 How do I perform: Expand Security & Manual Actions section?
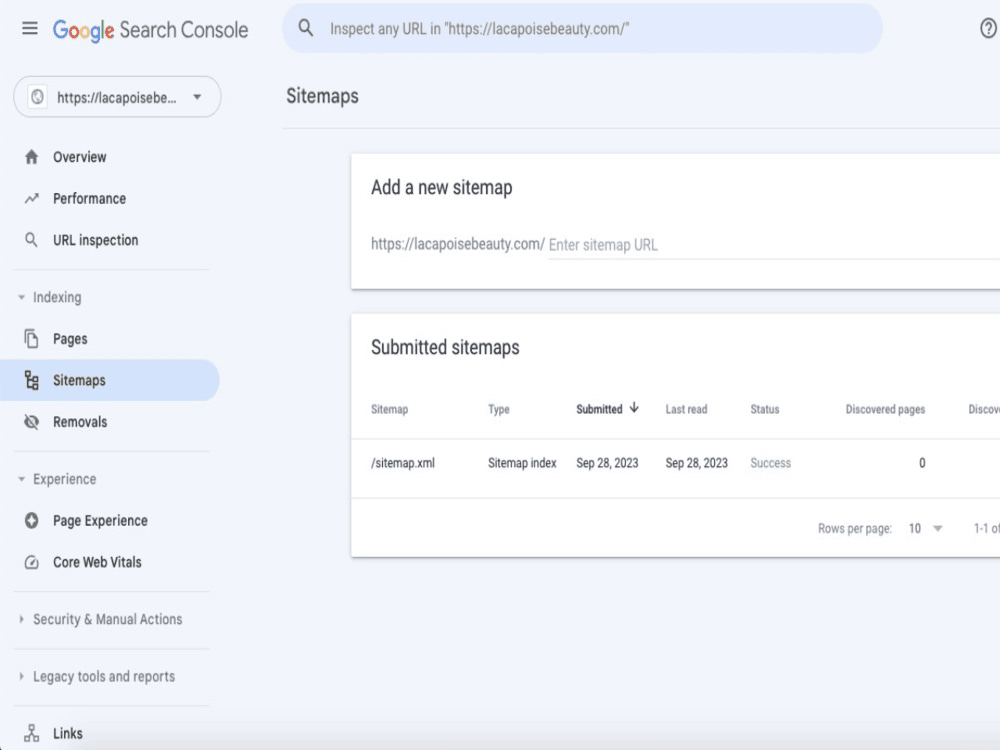pos(22,619)
